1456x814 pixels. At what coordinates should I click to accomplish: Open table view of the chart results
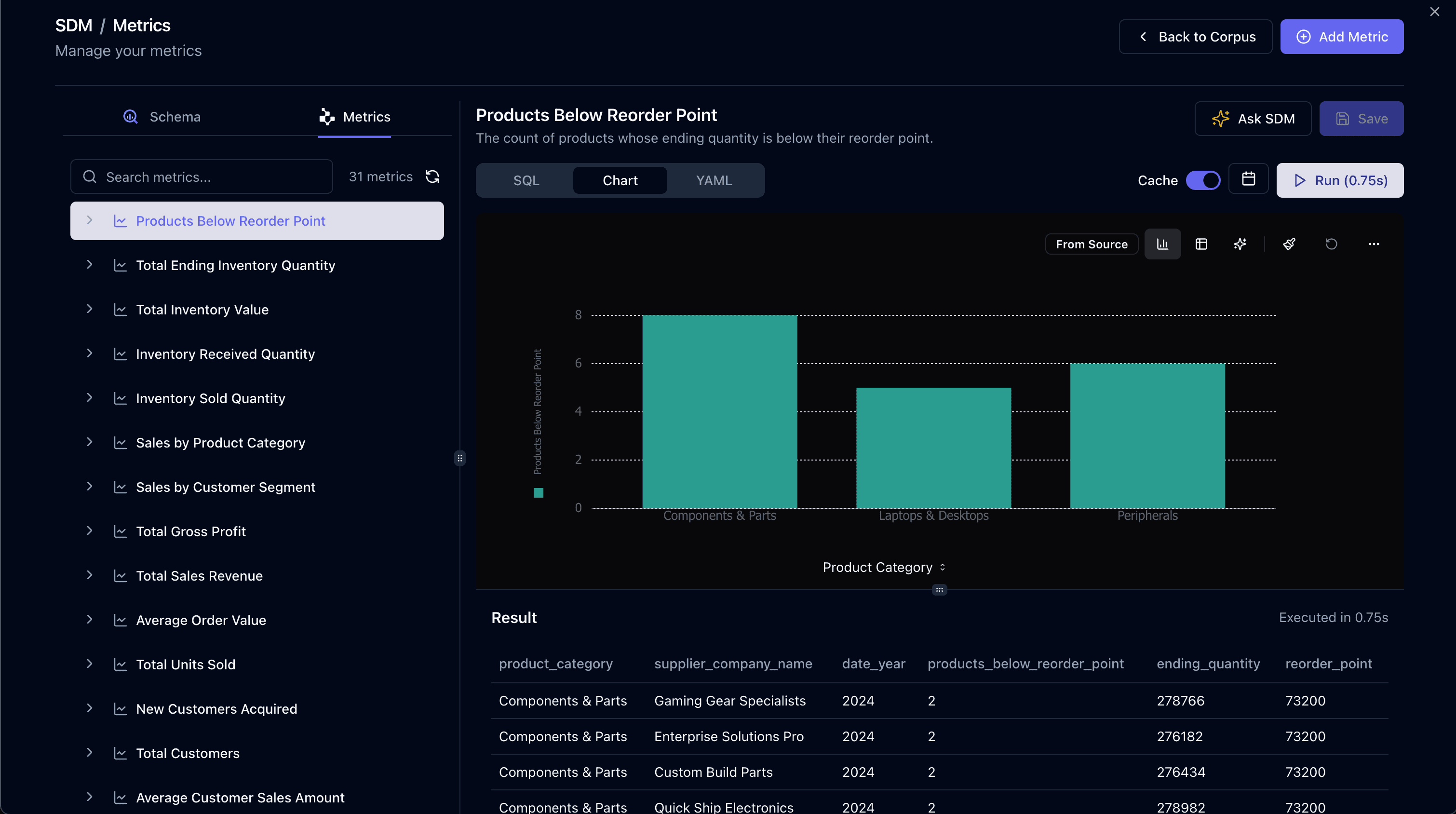point(1201,244)
